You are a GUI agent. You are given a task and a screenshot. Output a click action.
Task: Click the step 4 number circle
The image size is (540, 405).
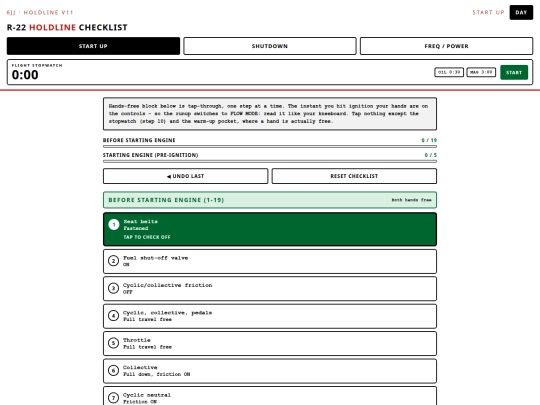113,315
